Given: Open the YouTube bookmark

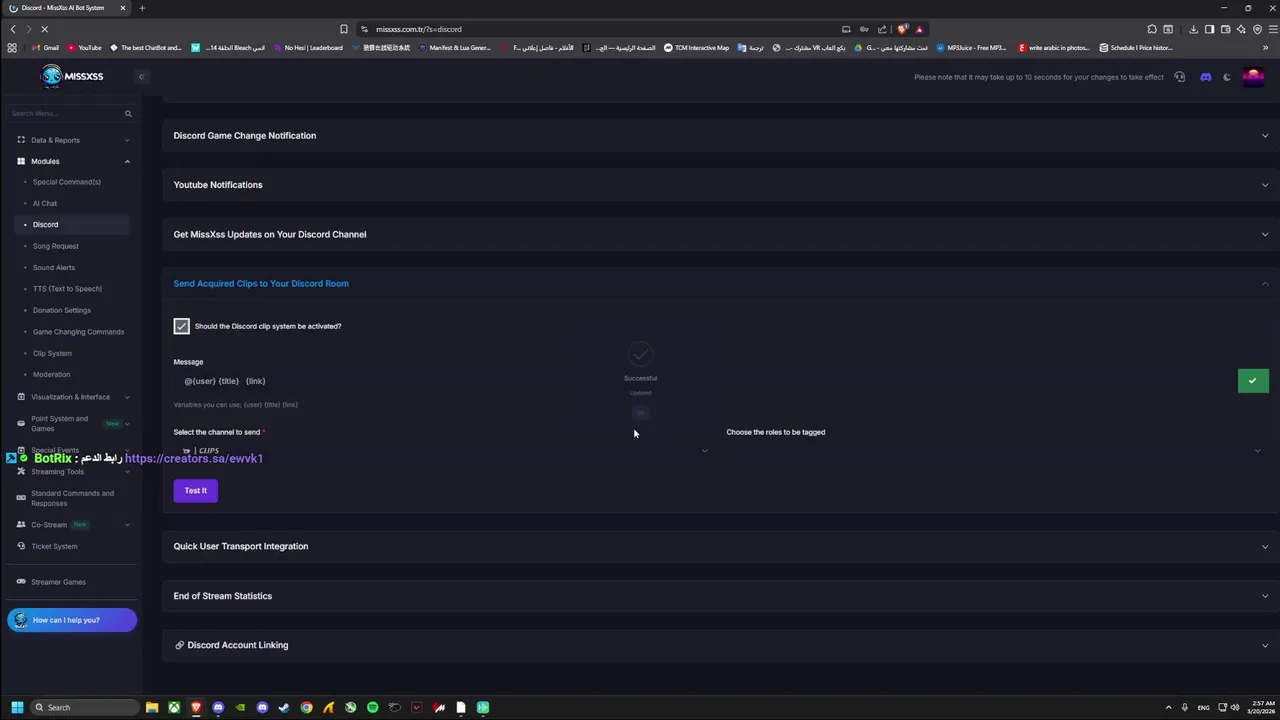Looking at the screenshot, I should [x=84, y=47].
